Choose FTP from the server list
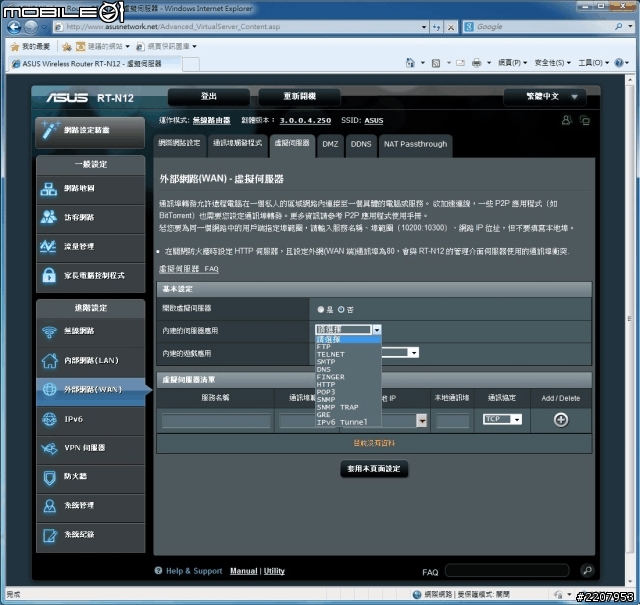 348,347
